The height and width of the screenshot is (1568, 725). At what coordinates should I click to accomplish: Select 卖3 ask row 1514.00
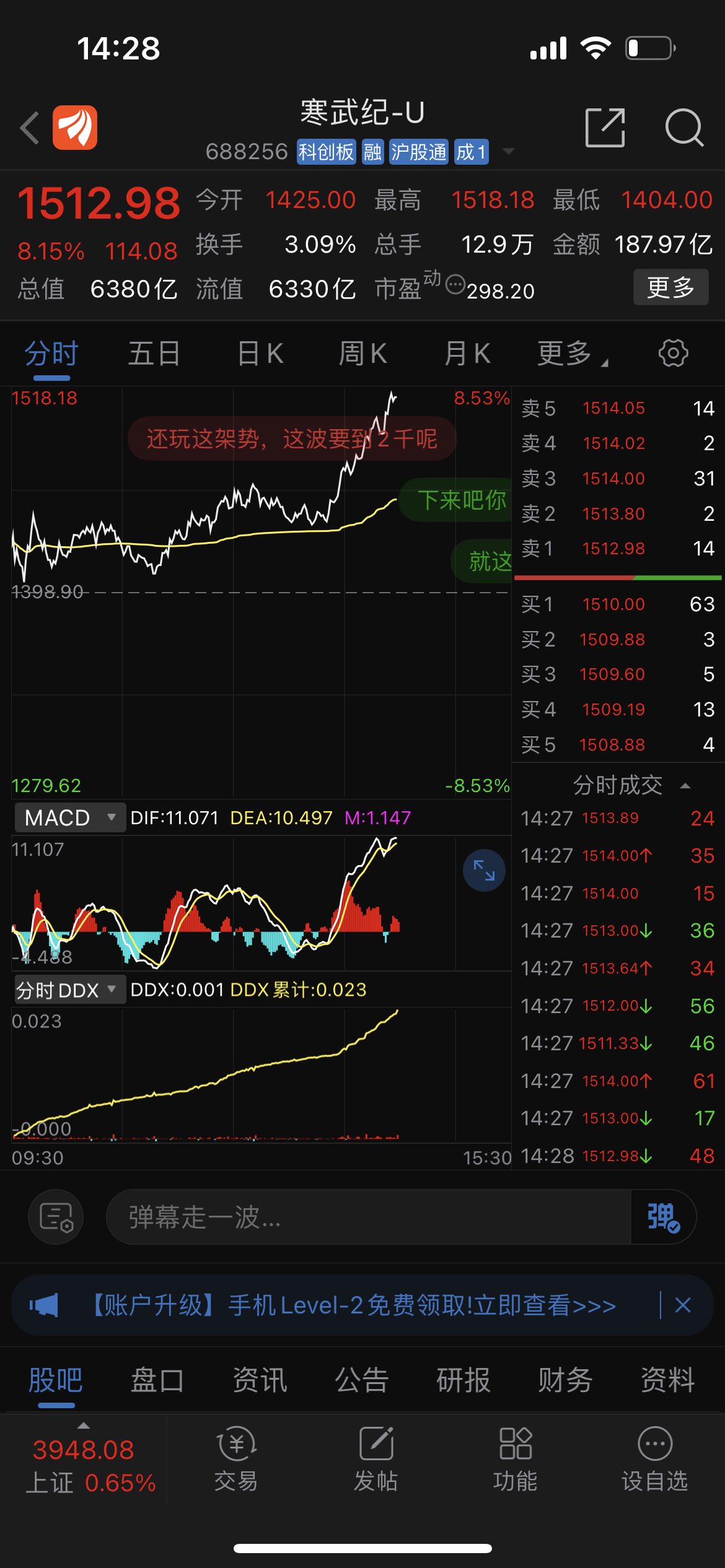click(x=618, y=478)
